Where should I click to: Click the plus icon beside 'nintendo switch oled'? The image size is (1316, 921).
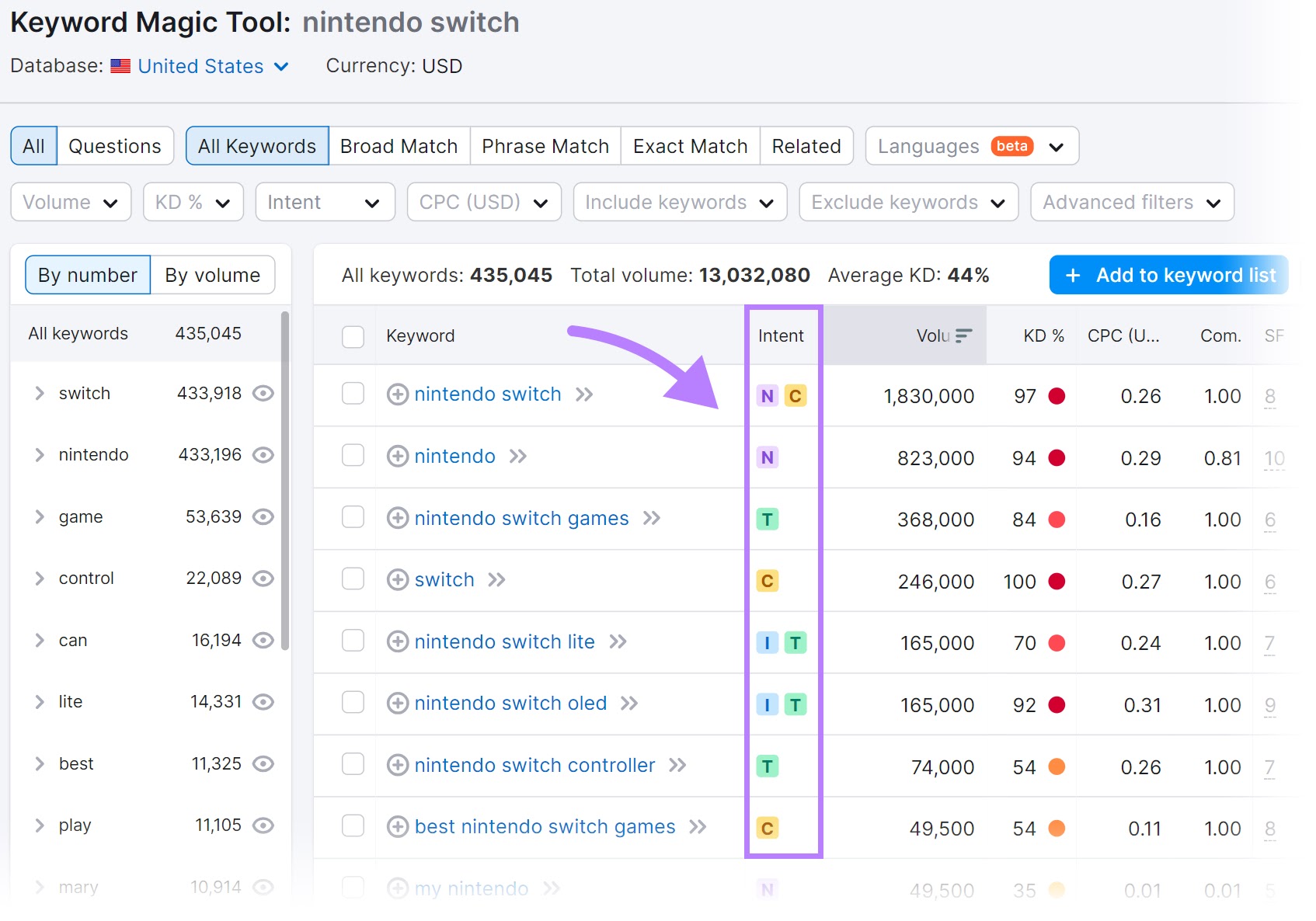click(398, 704)
